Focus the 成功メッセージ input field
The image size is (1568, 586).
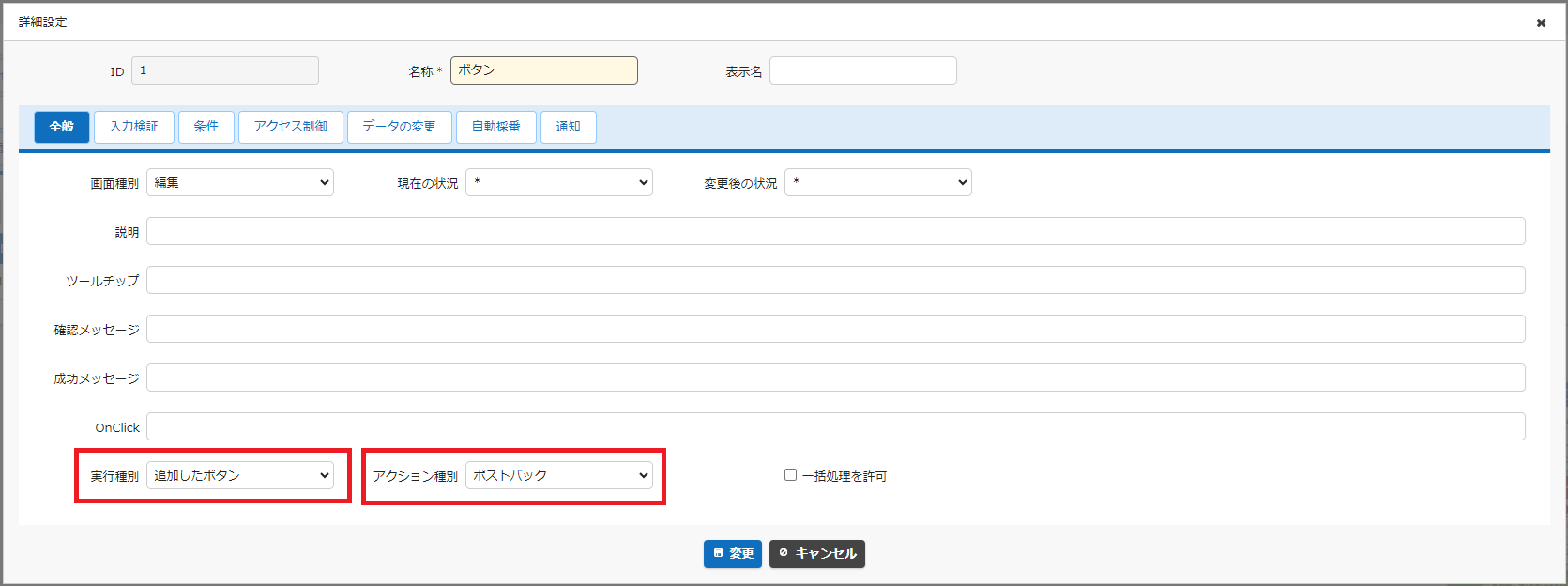[836, 378]
